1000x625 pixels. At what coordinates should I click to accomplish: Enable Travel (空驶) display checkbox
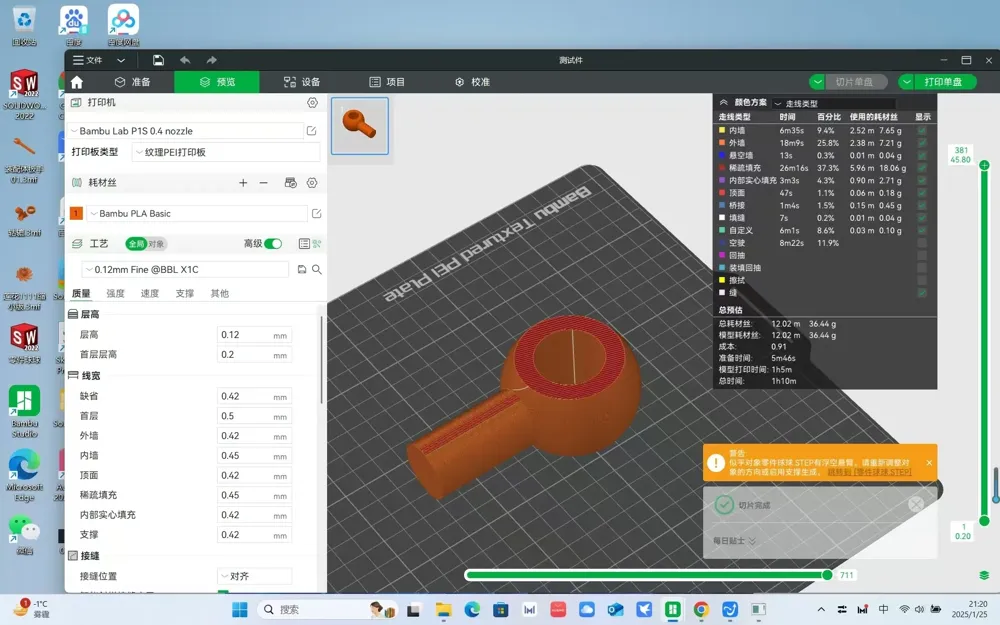(x=922, y=243)
